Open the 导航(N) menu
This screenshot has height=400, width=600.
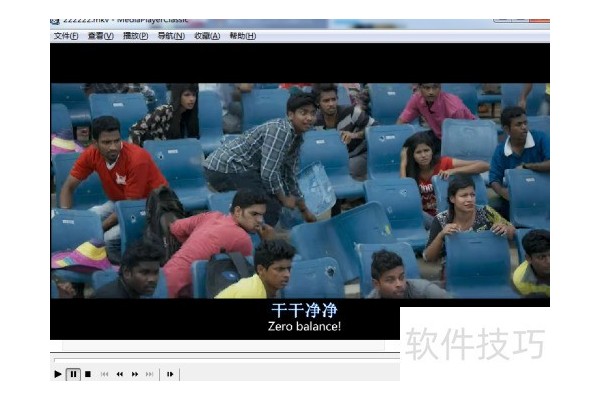coord(171,36)
